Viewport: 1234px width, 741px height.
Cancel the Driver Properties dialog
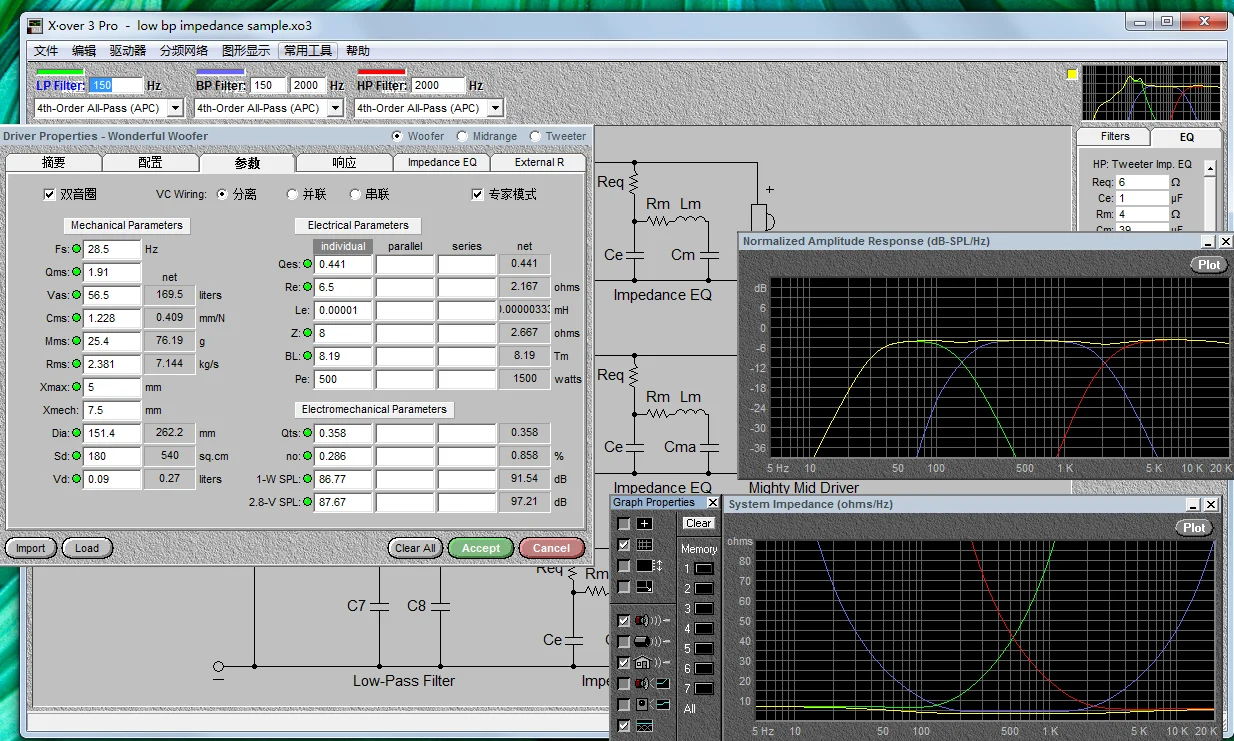(x=551, y=548)
